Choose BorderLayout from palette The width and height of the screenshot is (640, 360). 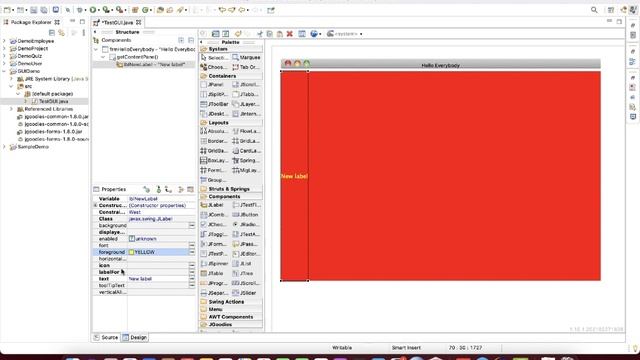tap(215, 141)
